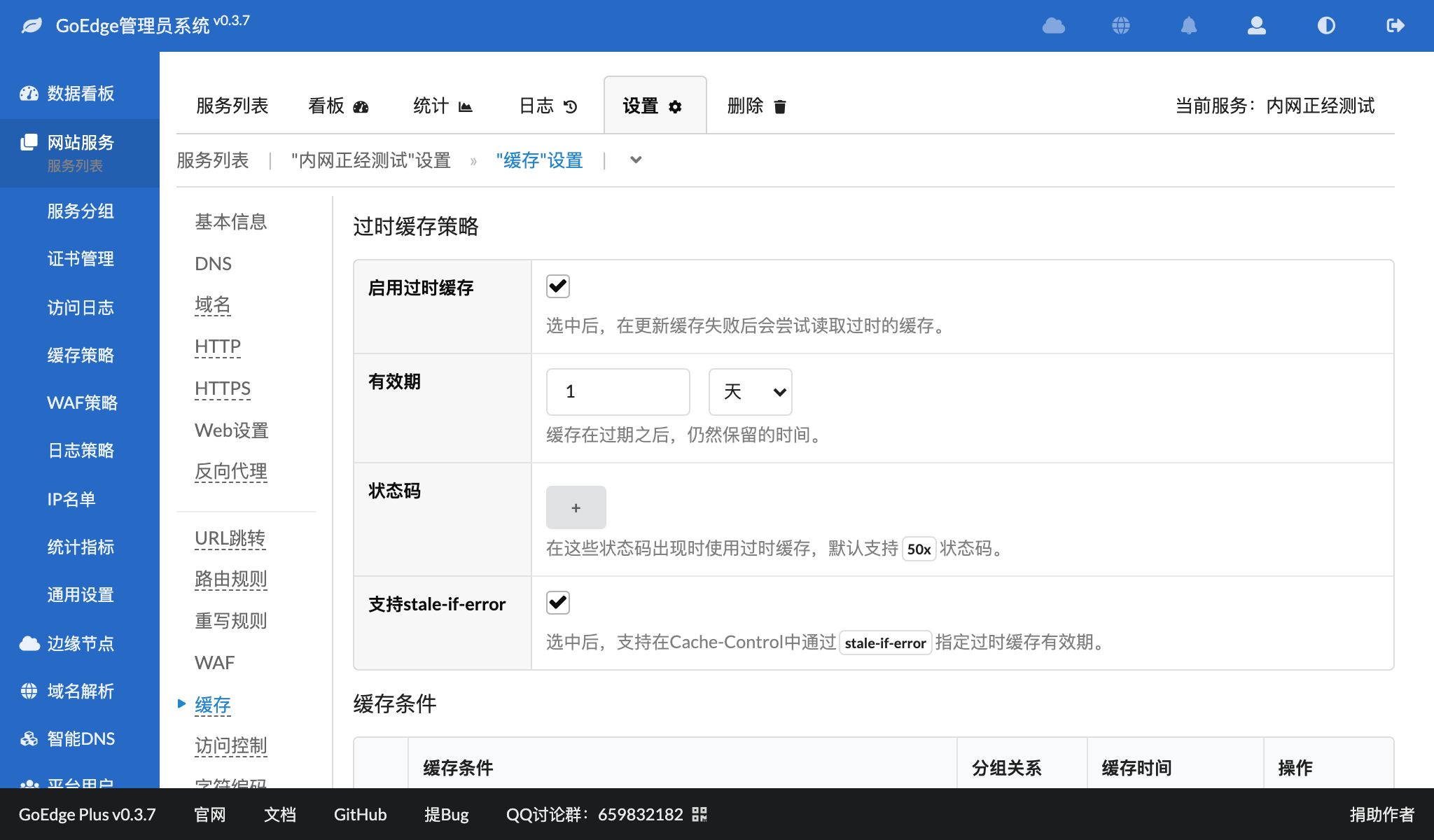This screenshot has width=1434, height=840.
Task: Open 服务分组 in the sidebar
Action: coord(81,211)
